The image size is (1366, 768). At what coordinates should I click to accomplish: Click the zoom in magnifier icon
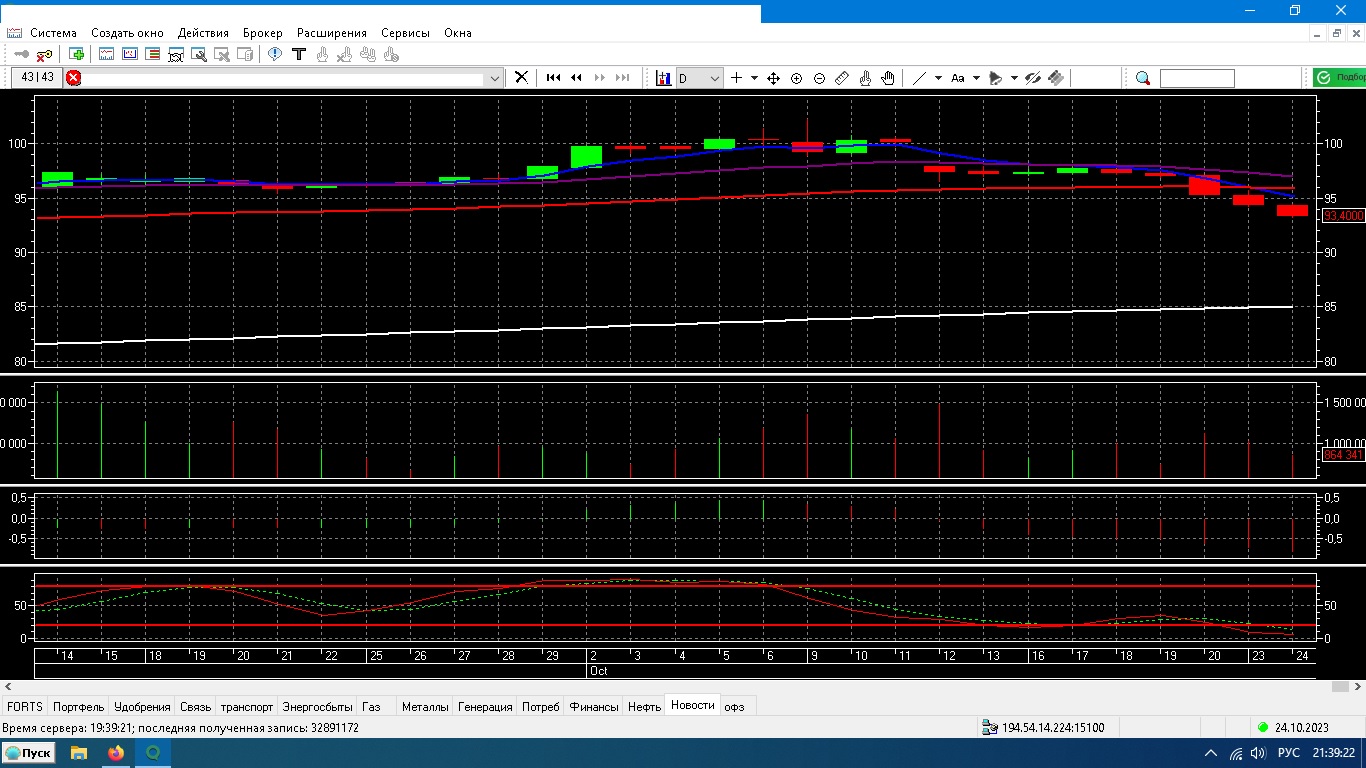click(x=797, y=78)
